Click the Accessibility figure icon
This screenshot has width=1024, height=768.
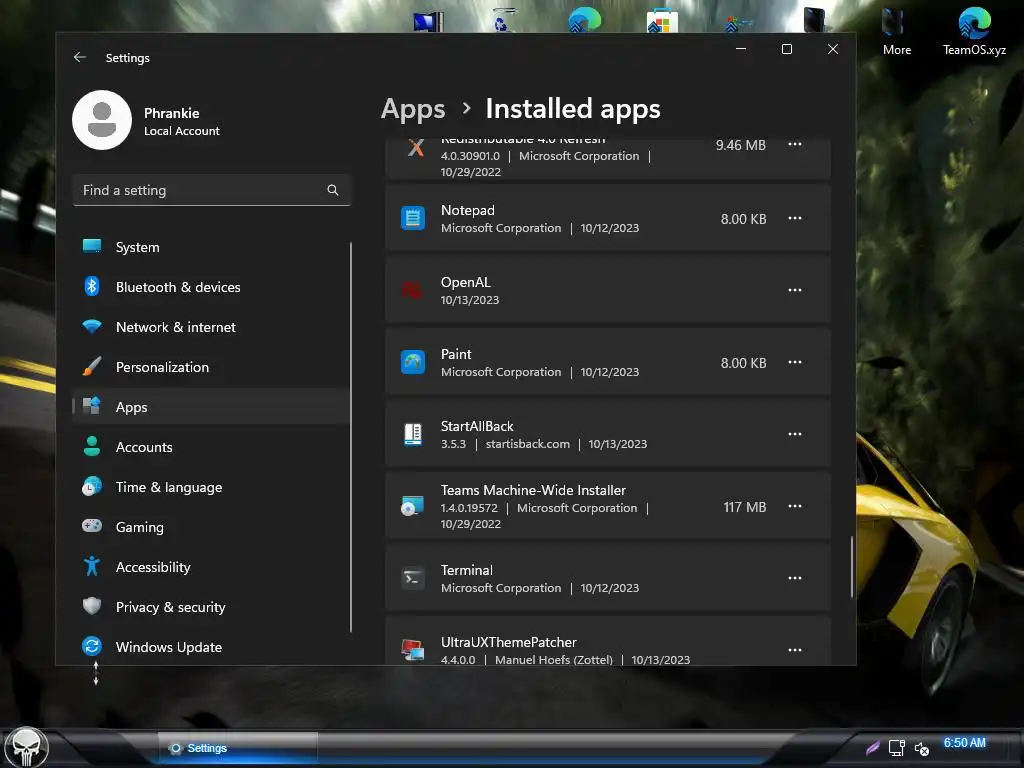pos(92,566)
